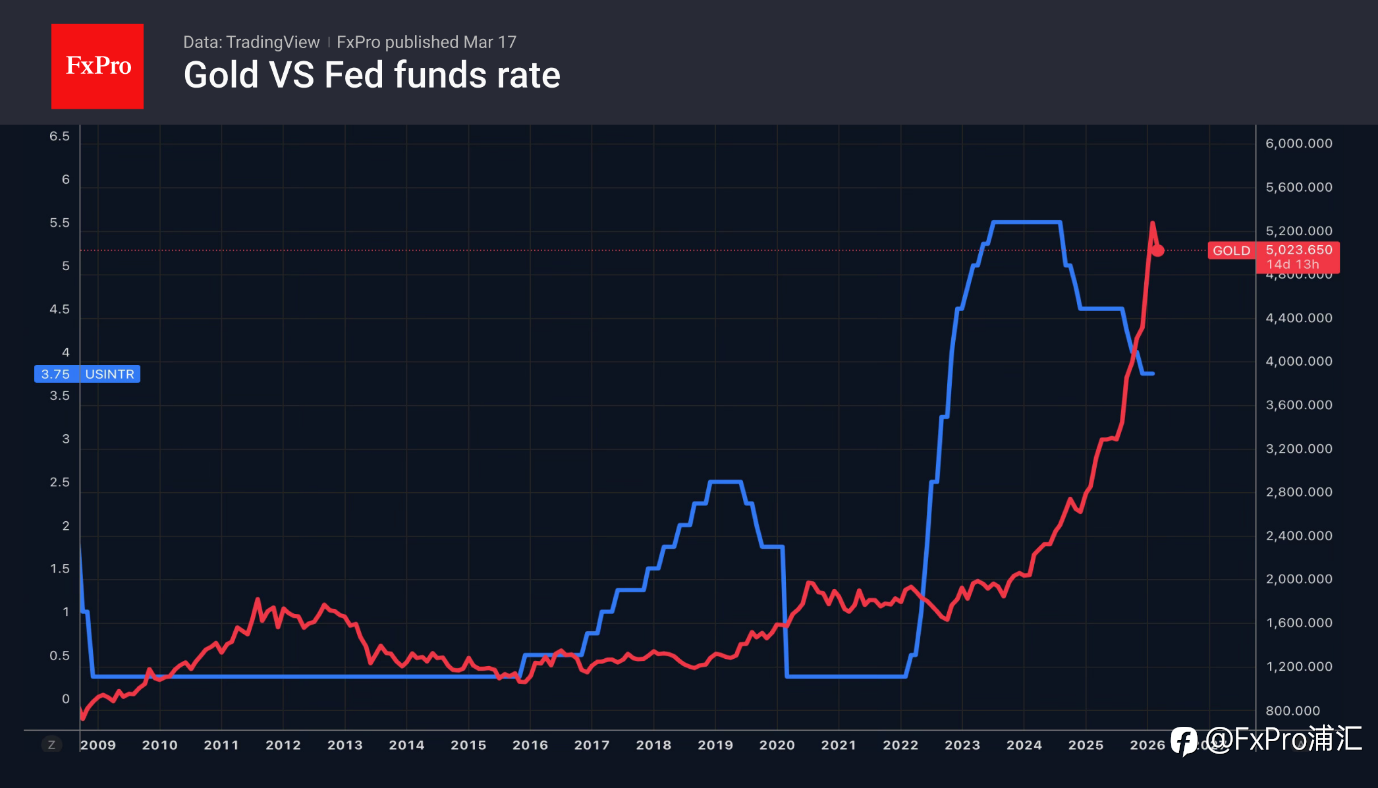1378x788 pixels.
Task: Select the 2020 year label on time axis
Action: click(x=776, y=745)
